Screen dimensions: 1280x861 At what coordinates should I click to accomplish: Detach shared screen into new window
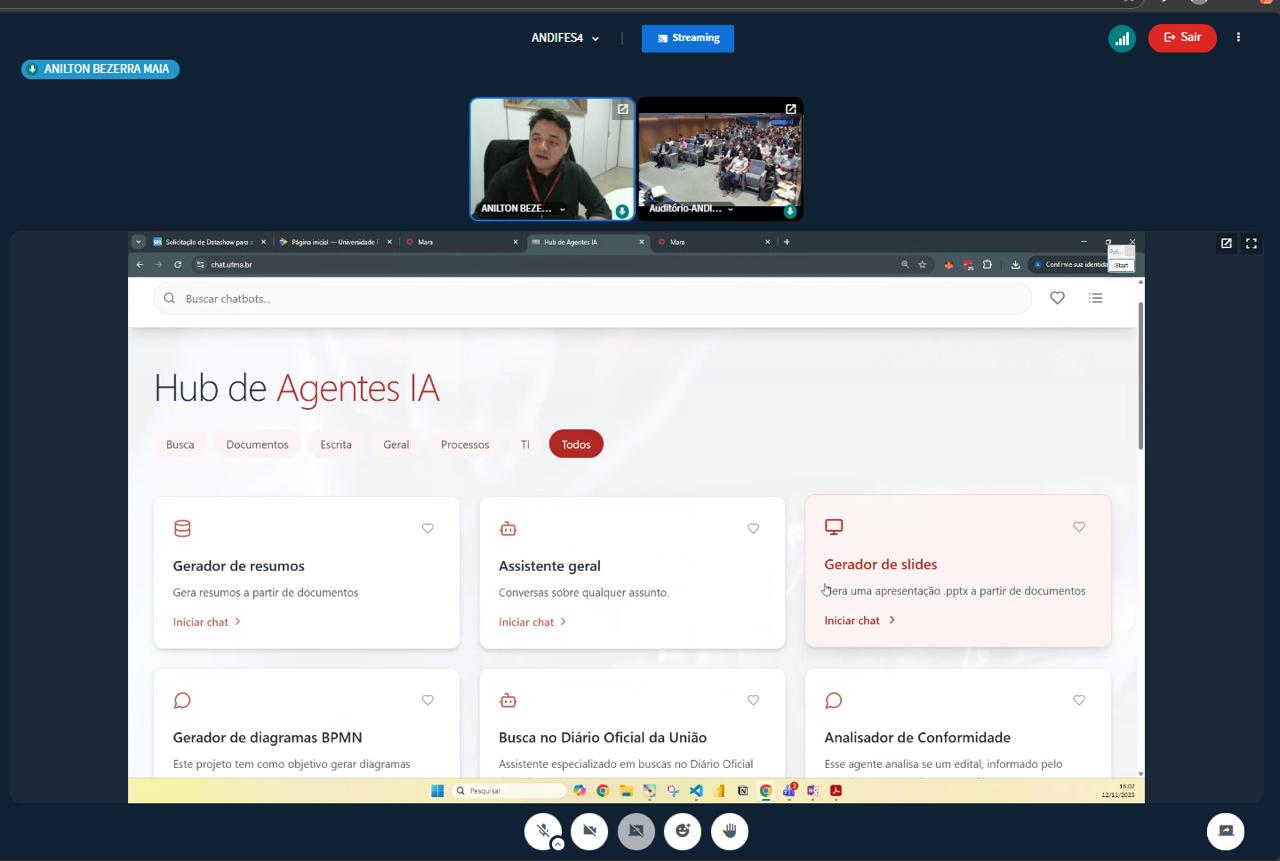[x=1226, y=243]
